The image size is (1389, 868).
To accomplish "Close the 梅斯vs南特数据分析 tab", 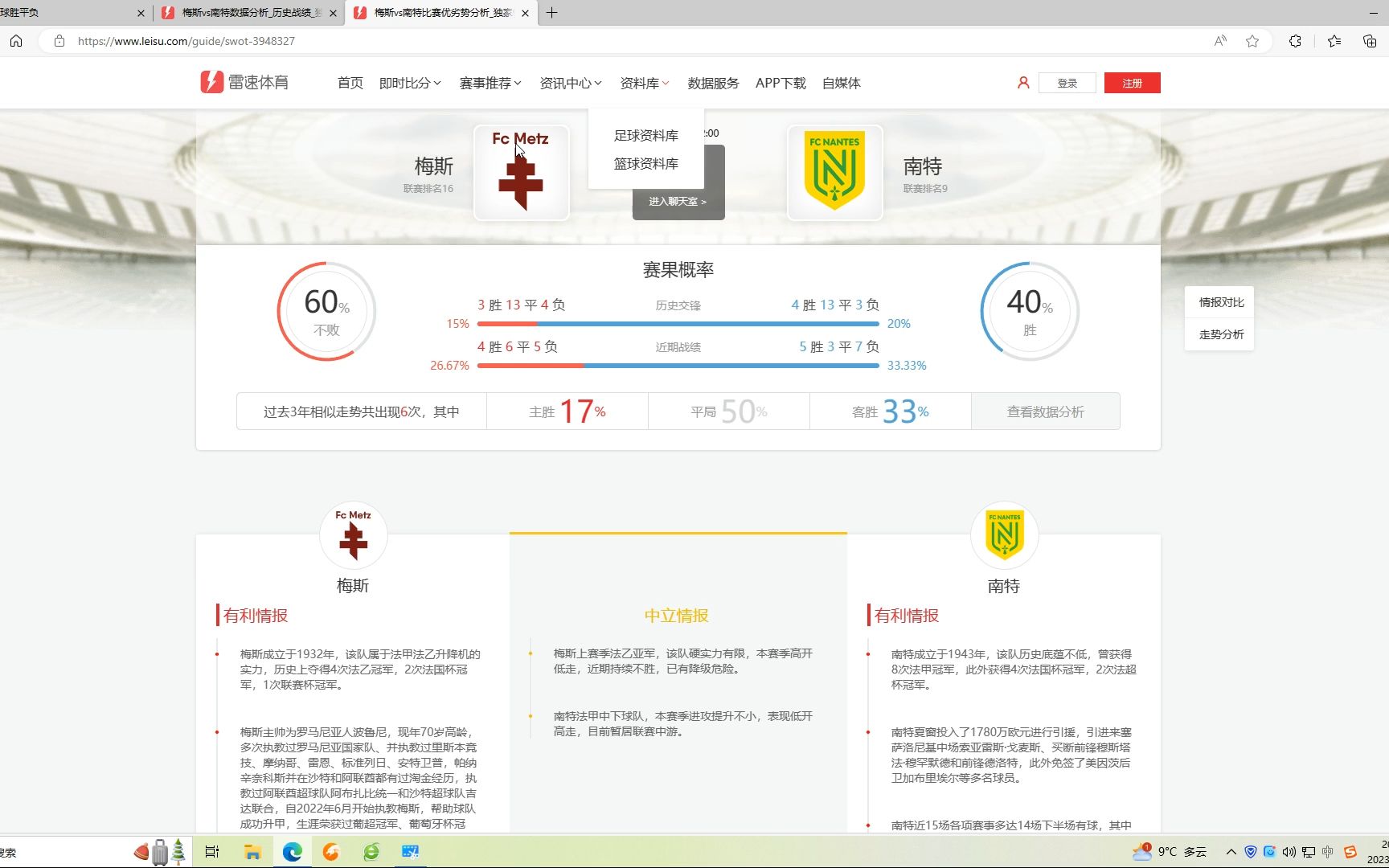I will [x=333, y=13].
